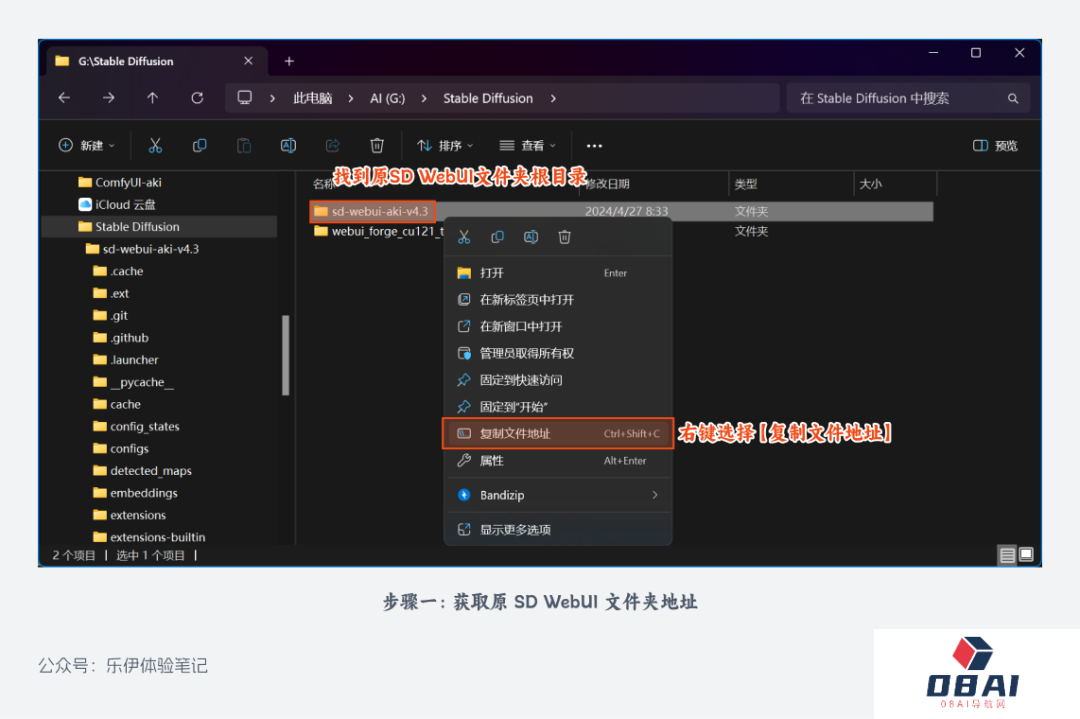
Task: Toggle the 预览 preview pane
Action: 995,145
